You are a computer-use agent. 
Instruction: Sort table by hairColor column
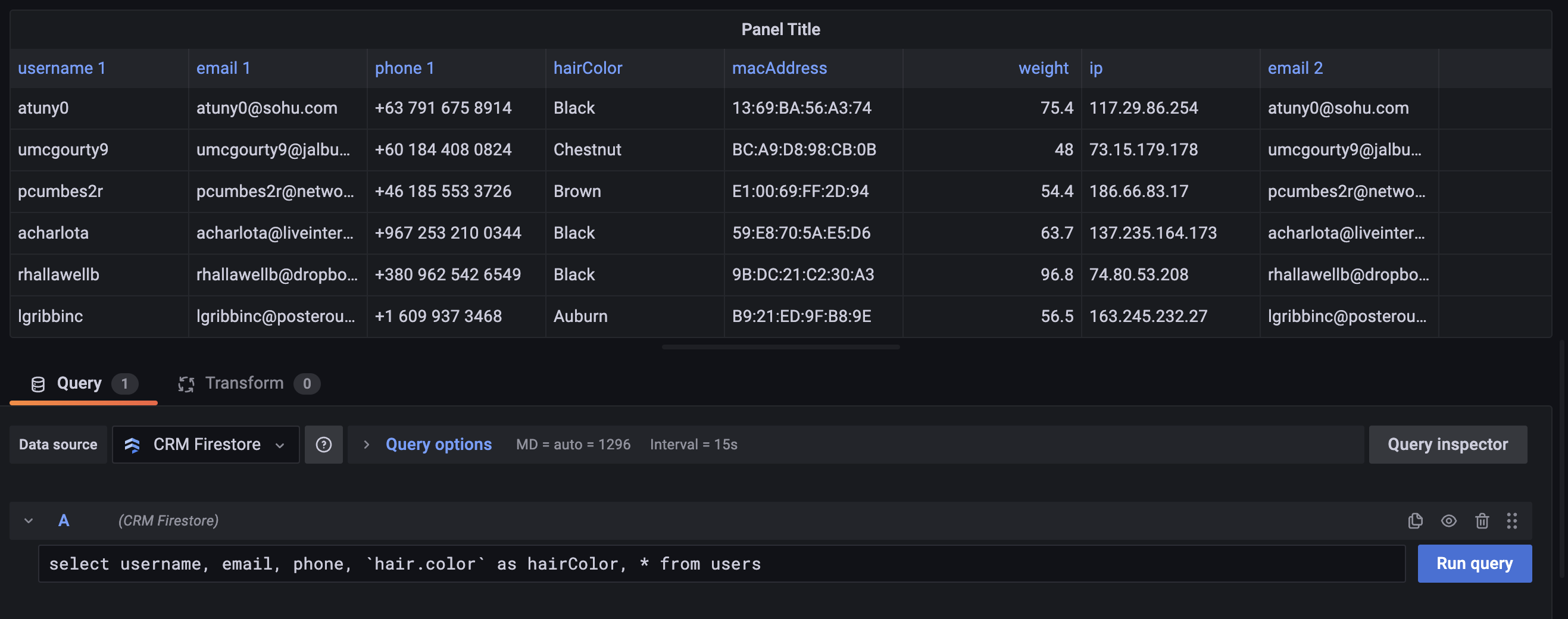coord(588,68)
